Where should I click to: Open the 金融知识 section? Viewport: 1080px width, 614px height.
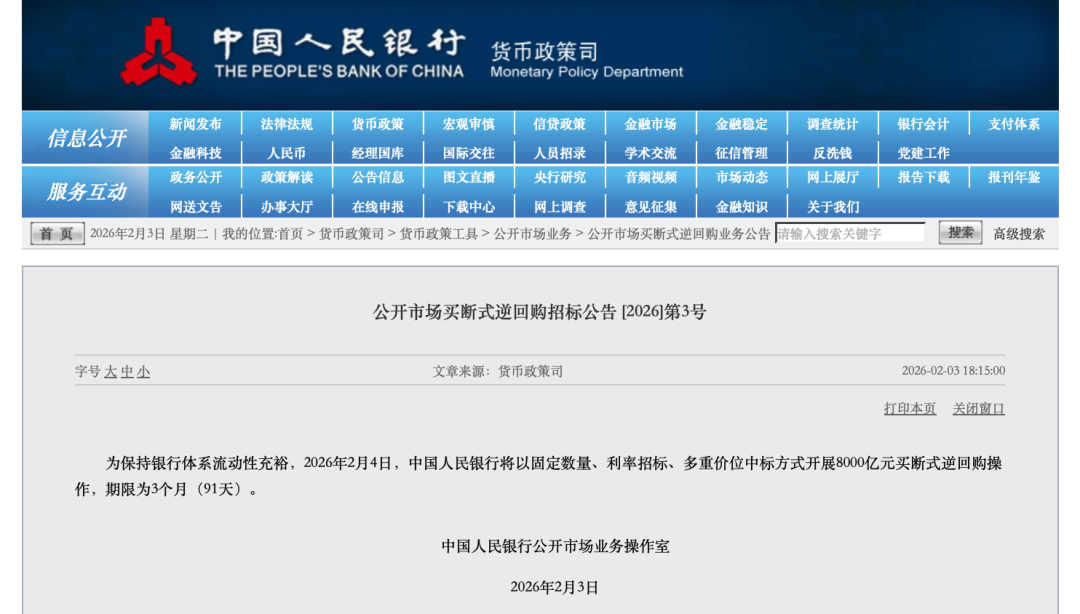point(741,207)
